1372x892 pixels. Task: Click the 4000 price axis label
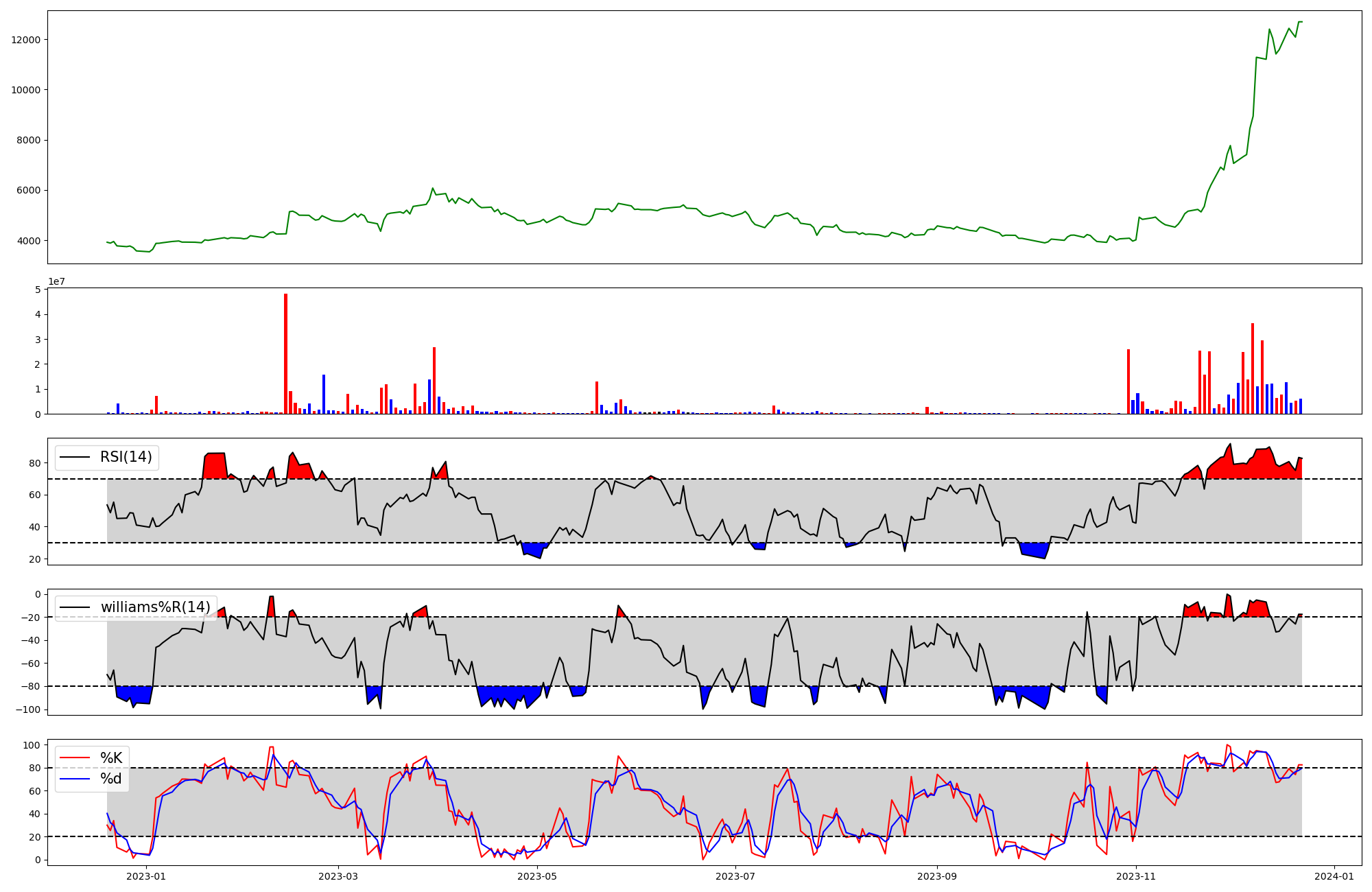click(x=29, y=241)
